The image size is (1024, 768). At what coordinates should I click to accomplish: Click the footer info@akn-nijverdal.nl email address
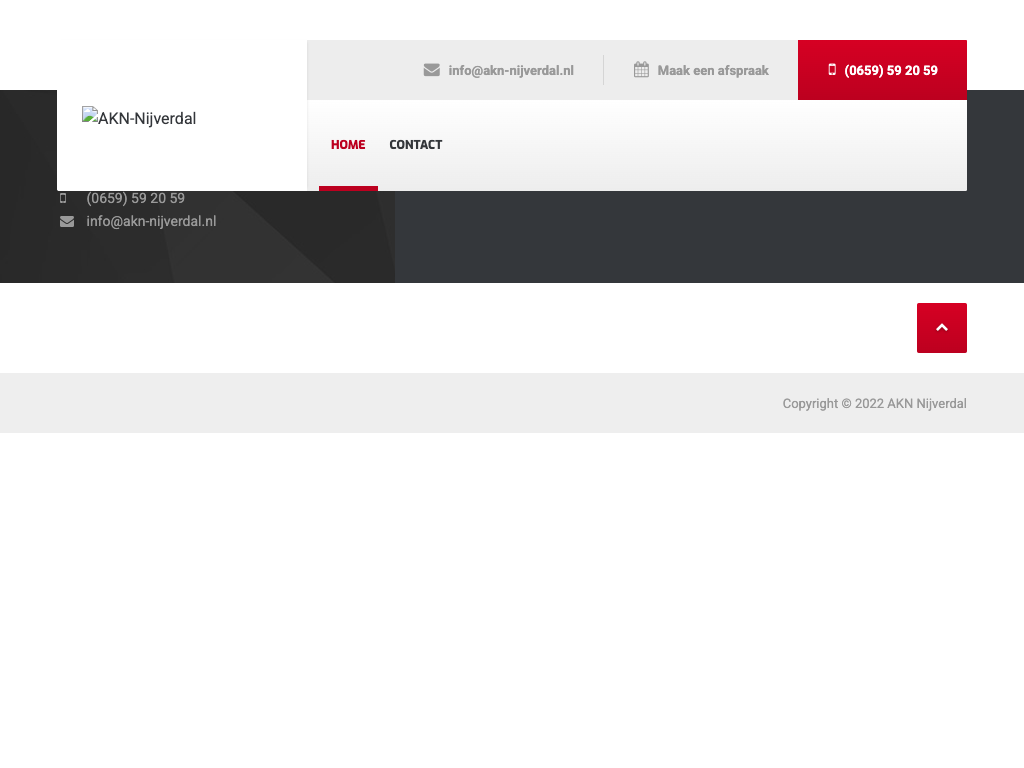click(x=151, y=222)
